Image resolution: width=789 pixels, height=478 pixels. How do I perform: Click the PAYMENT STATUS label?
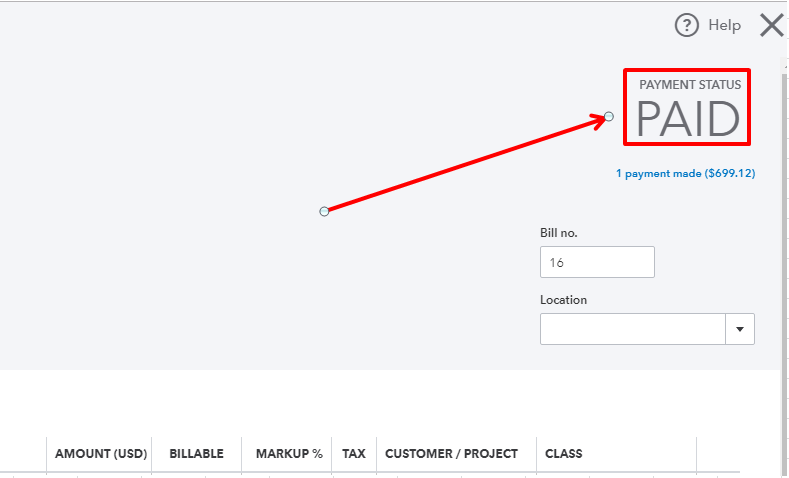point(690,85)
